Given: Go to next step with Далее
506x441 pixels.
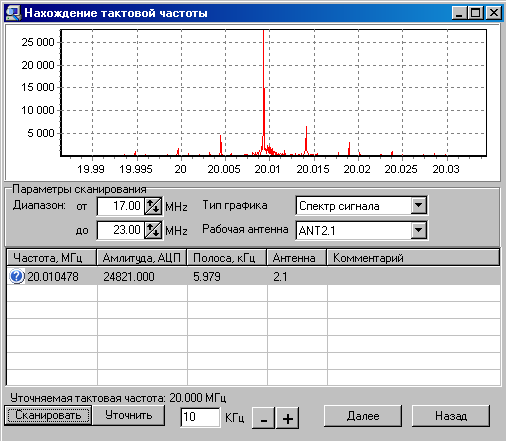Looking at the screenshot, I should tap(363, 416).
